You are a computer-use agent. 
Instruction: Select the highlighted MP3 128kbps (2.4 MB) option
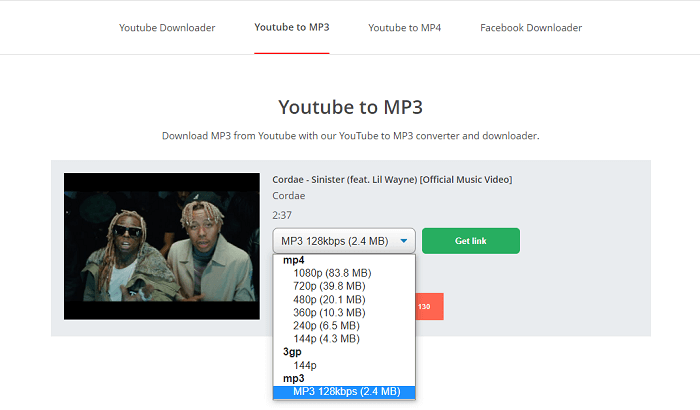(346, 392)
